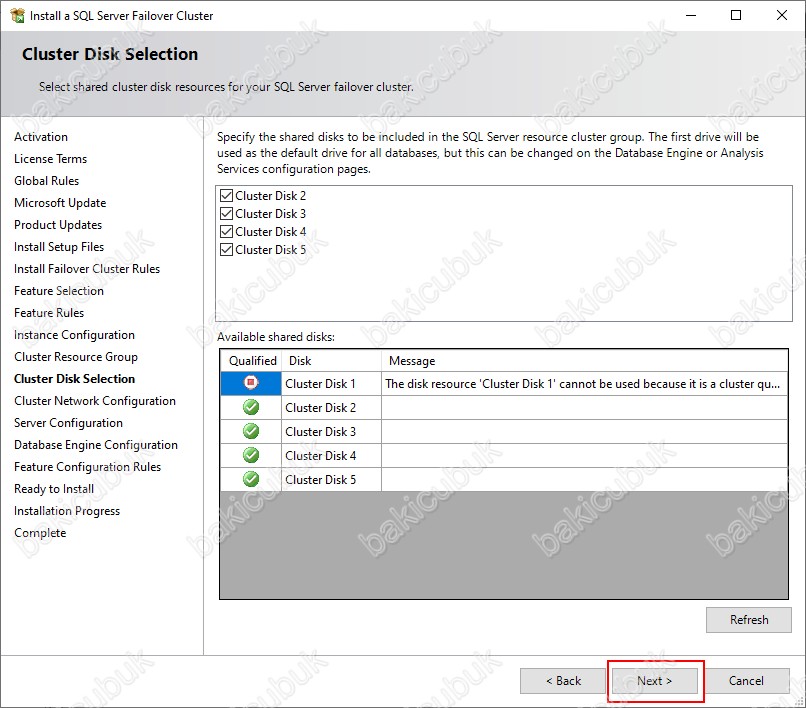Close the setup window
This screenshot has width=806, height=708.
(x=782, y=15)
